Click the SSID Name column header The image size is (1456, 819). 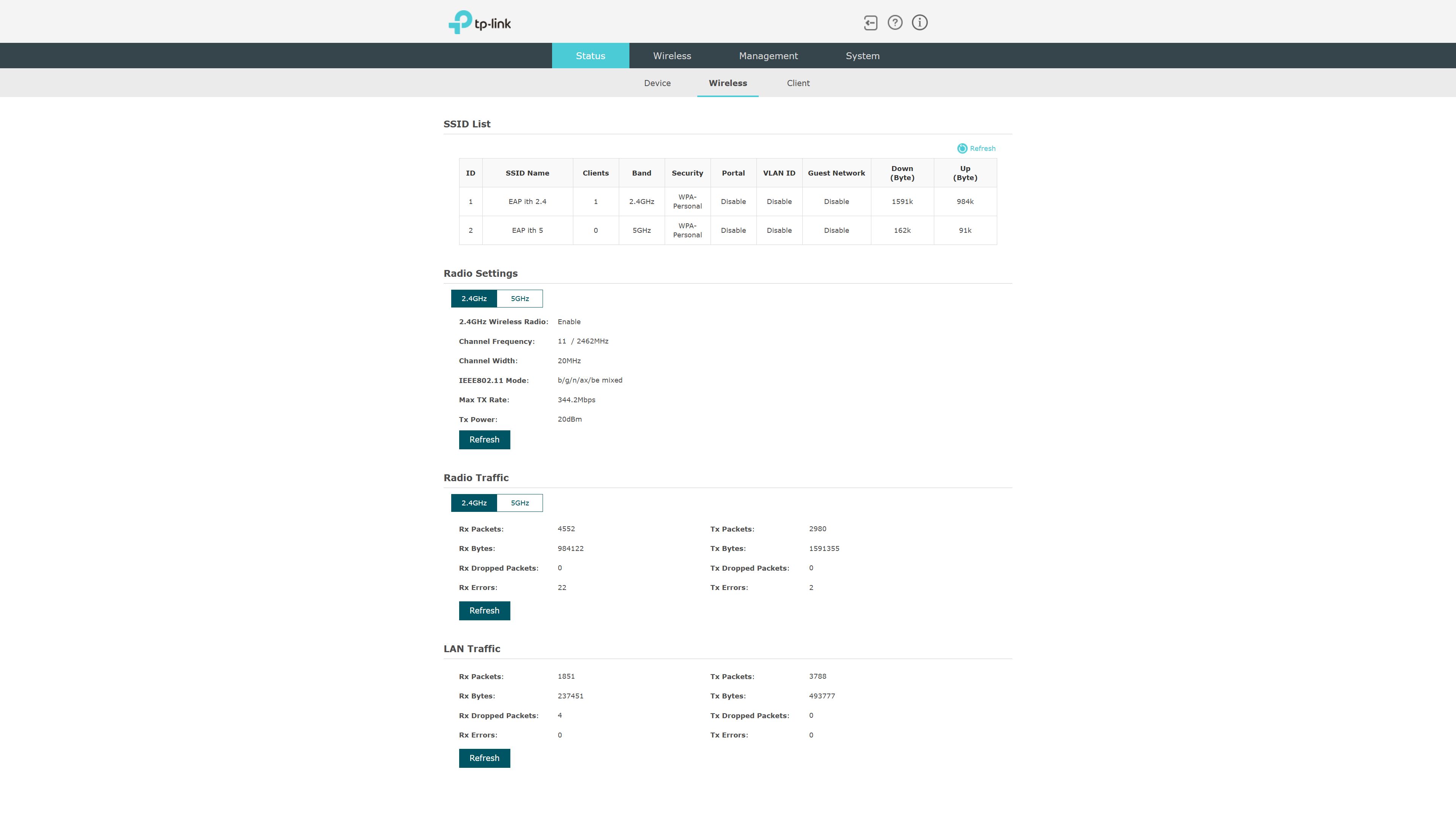527,173
